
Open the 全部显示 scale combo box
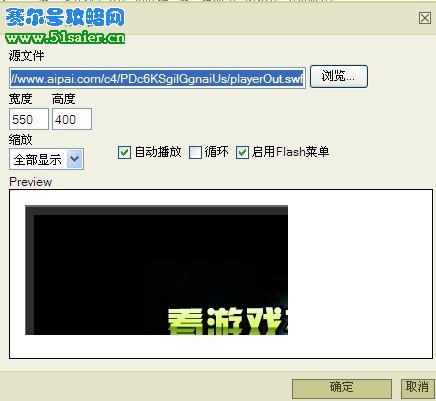coord(46,159)
